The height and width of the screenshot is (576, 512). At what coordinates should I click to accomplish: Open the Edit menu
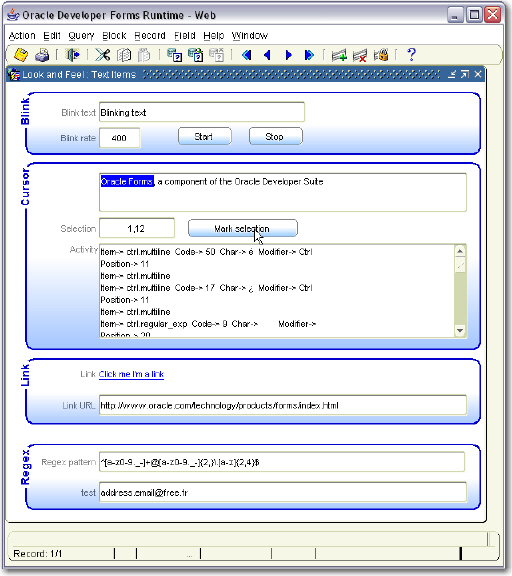coord(51,36)
